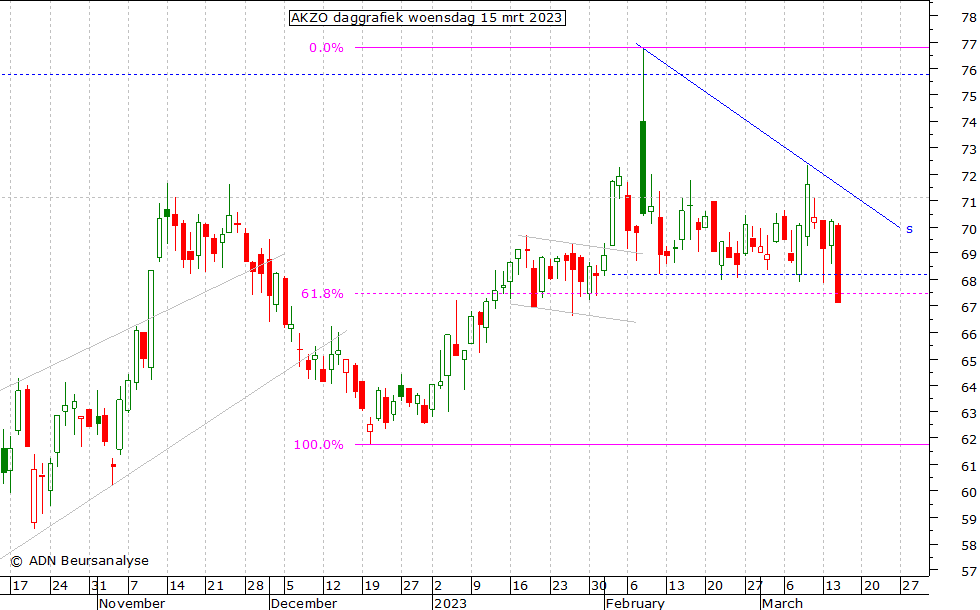Click price axis value 58
This screenshot has width=980, height=610.
pos(969,545)
